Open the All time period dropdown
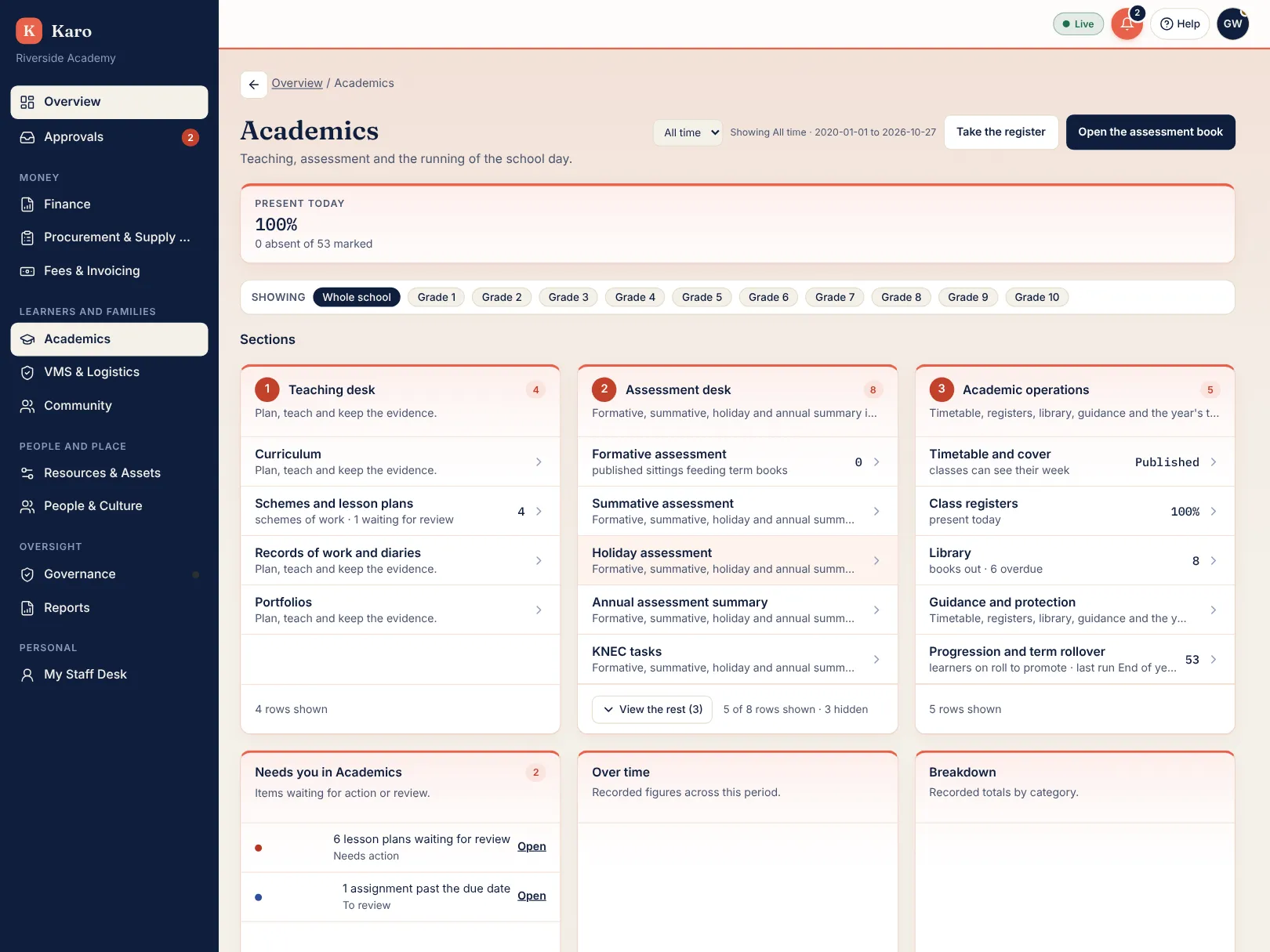The image size is (1270, 952). pyautogui.click(x=688, y=132)
